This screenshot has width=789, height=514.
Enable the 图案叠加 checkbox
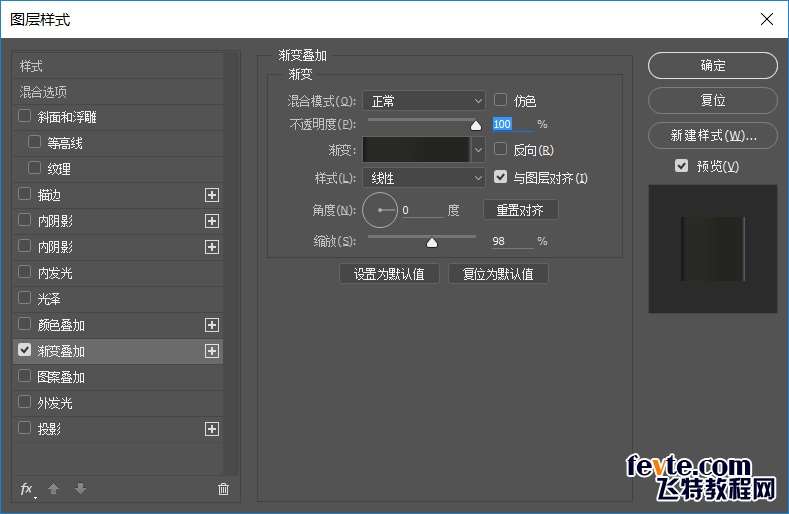(x=24, y=376)
